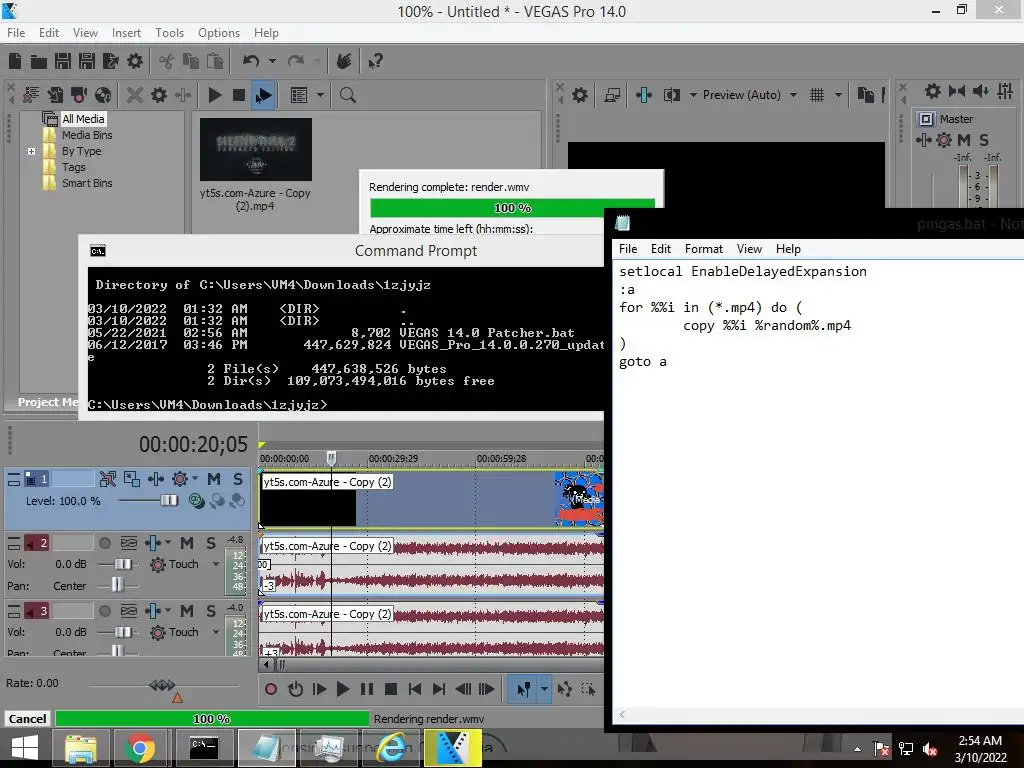This screenshot has height=768, width=1024.
Task: Click timeline Pause button
Action: pos(367,690)
